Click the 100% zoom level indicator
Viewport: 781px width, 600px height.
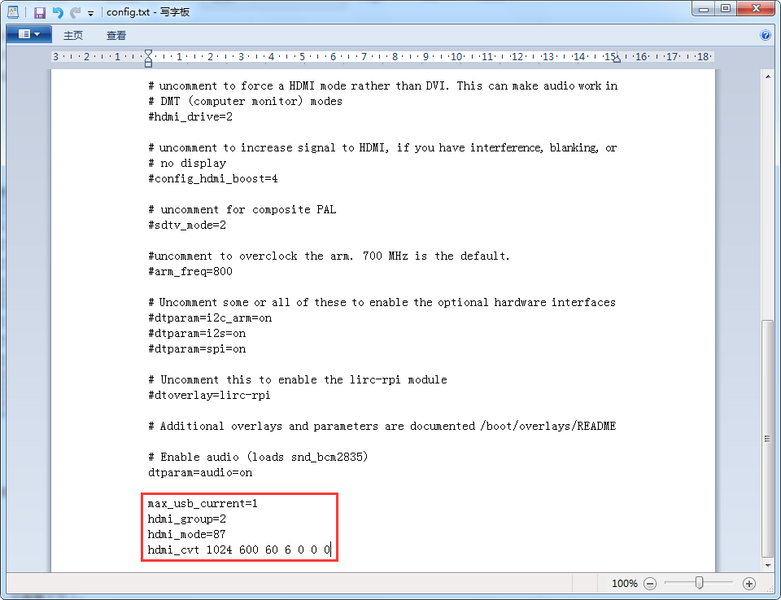coord(625,584)
